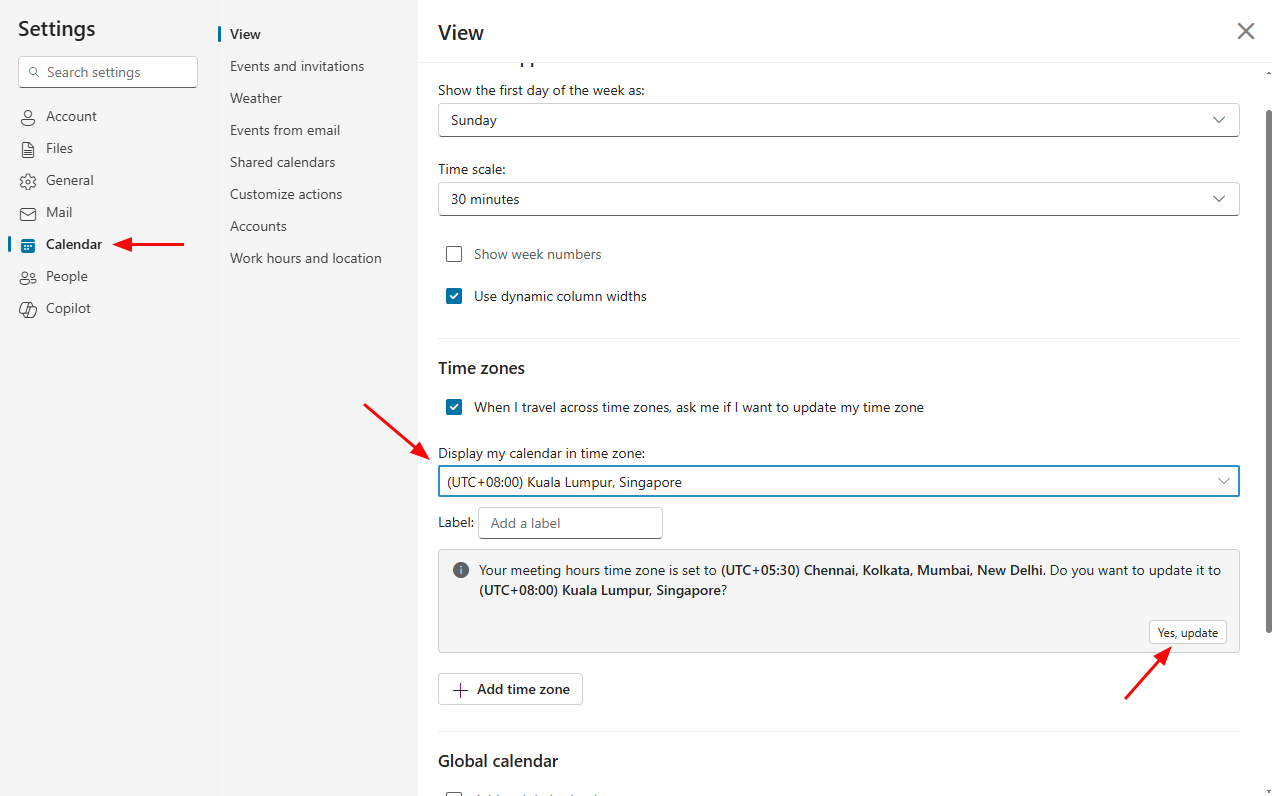This screenshot has height=796, width=1272.
Task: Open the first day of week dropdown
Action: (838, 120)
